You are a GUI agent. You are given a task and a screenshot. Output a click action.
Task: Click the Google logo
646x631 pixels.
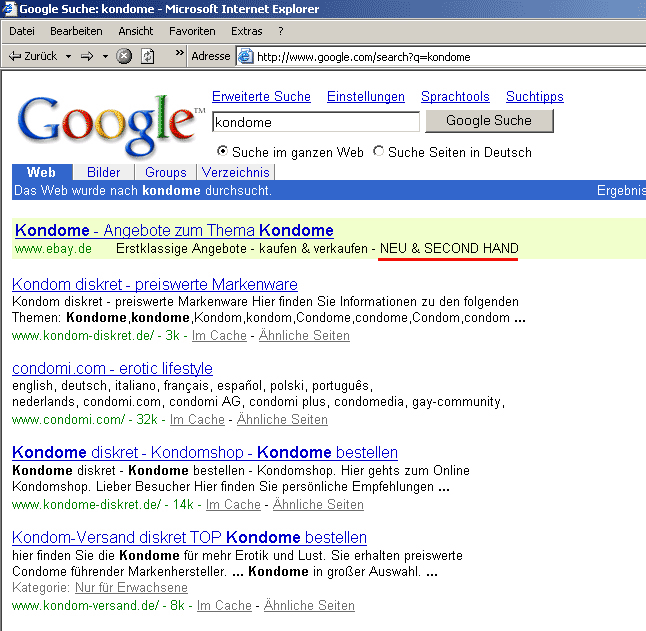coord(109,125)
